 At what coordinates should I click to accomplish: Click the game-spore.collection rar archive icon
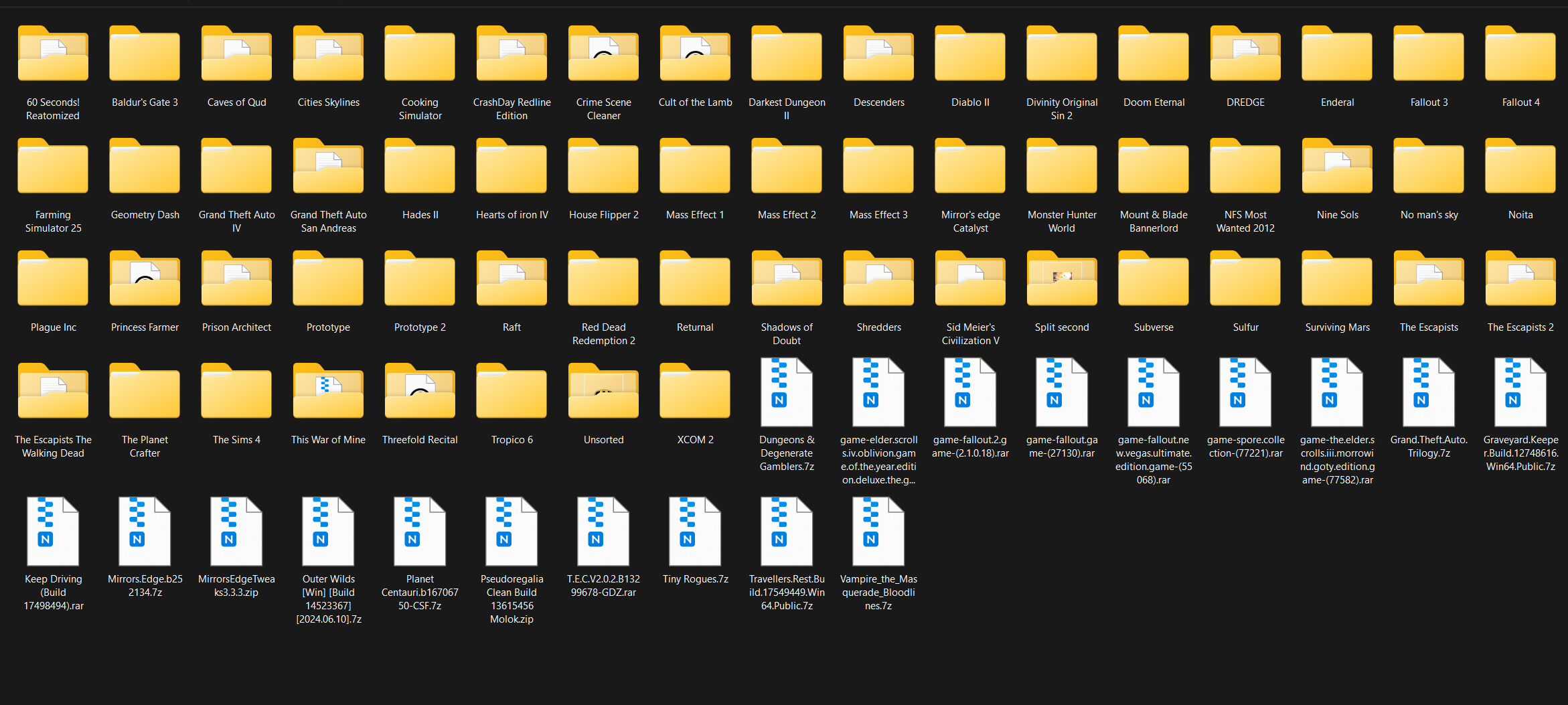1245,392
